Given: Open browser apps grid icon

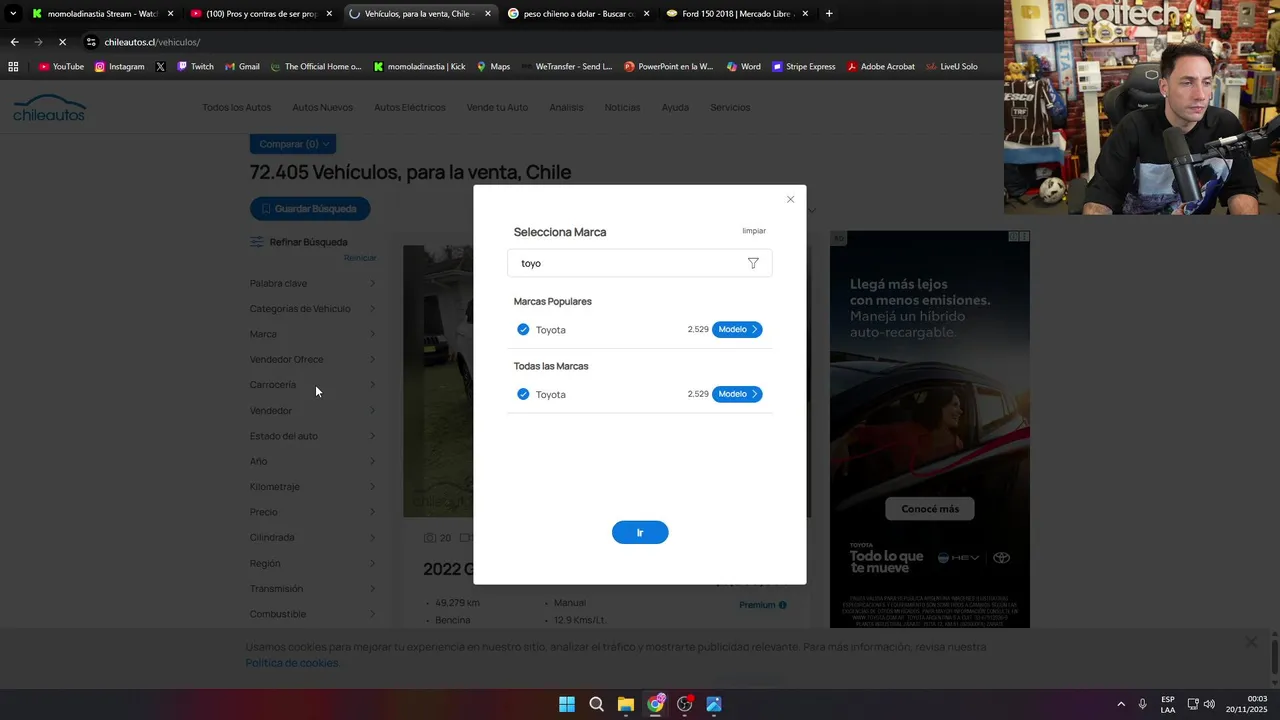Looking at the screenshot, I should pos(13,67).
